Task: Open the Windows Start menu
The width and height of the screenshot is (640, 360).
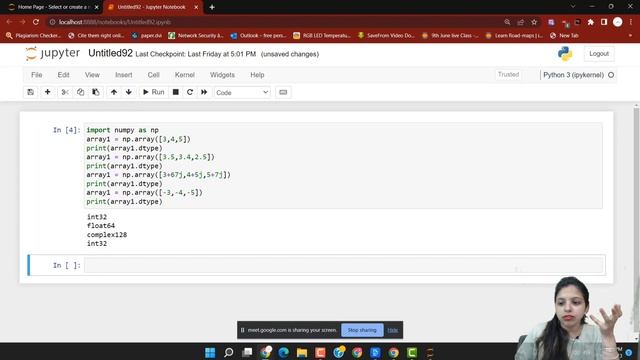Action: pos(210,352)
